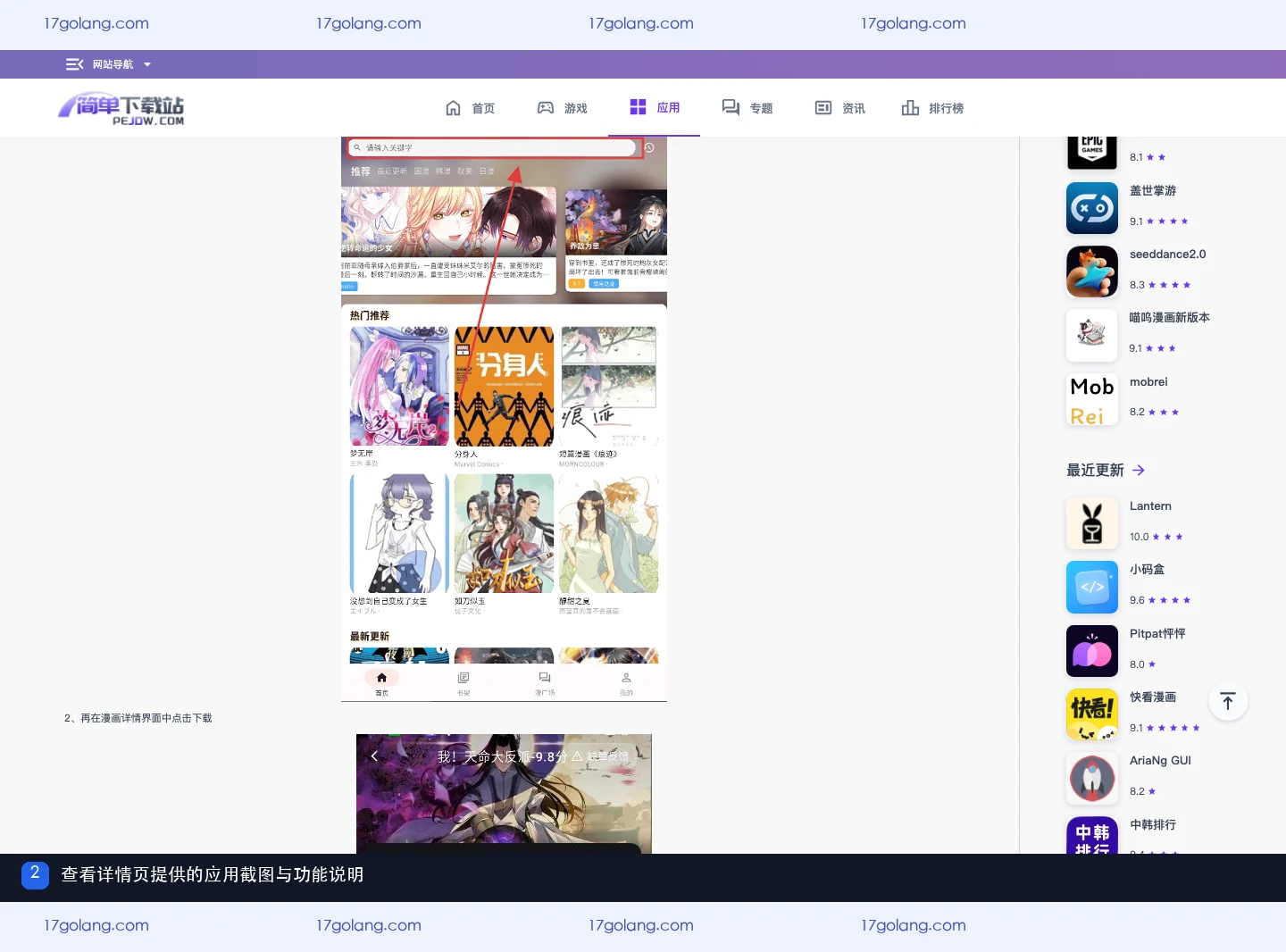
Task: Open the AriaNg GUI app icon
Action: [1092, 778]
